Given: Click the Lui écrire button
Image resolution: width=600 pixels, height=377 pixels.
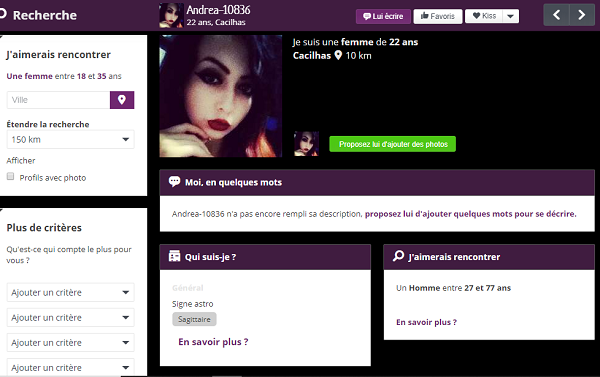Looking at the screenshot, I should pos(383,16).
